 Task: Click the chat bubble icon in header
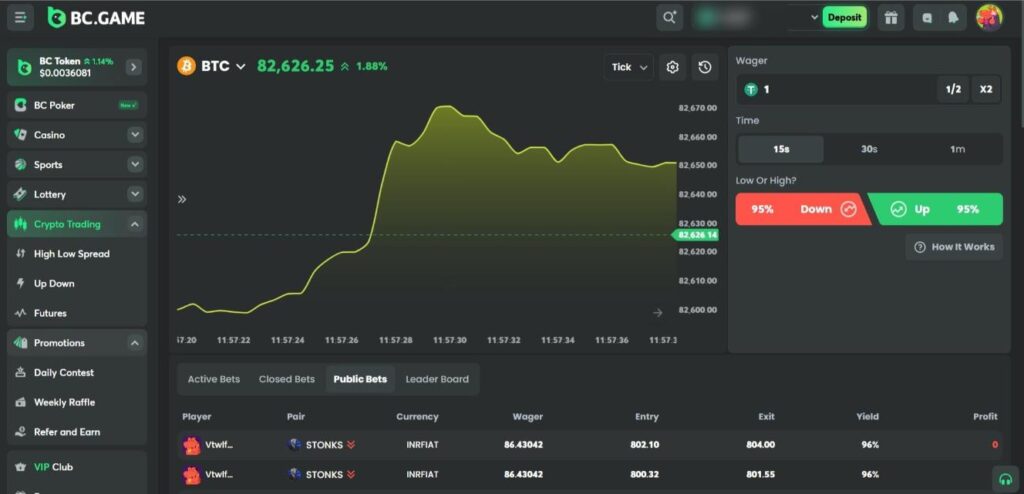(927, 17)
